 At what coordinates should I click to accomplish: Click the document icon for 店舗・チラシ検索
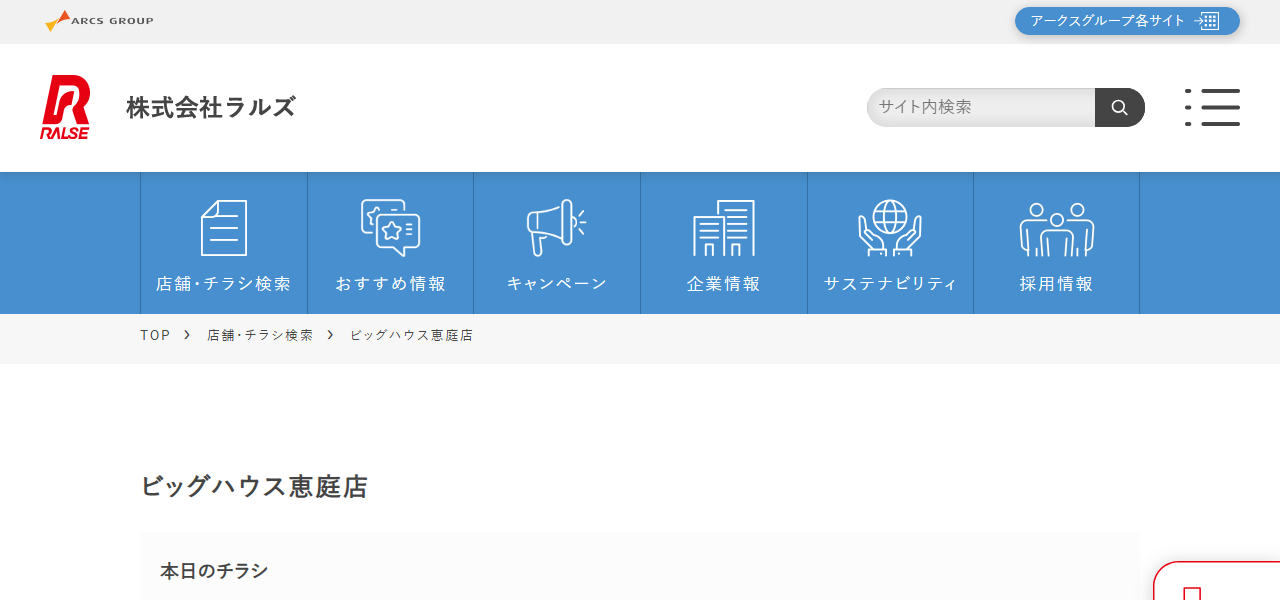224,228
